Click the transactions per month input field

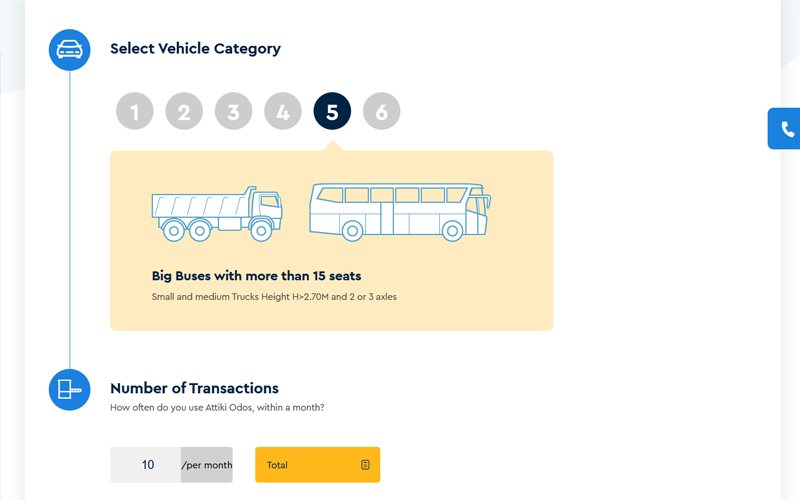pos(146,465)
